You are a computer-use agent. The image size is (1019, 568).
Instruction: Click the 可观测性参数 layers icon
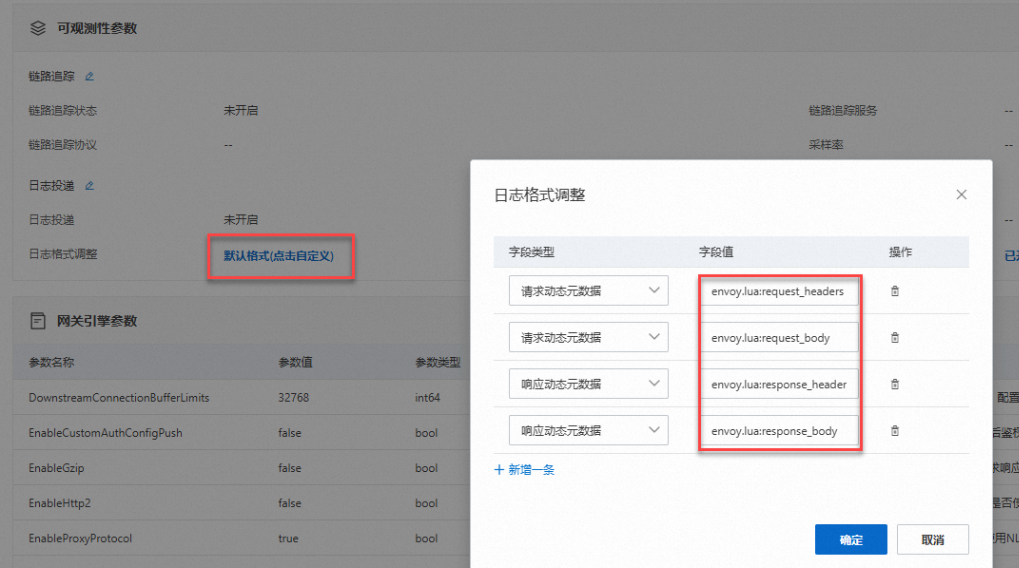(x=38, y=28)
